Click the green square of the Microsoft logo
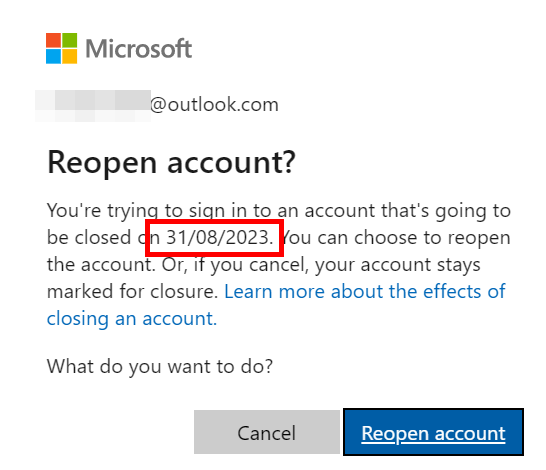This screenshot has height=470, width=546. [70, 40]
